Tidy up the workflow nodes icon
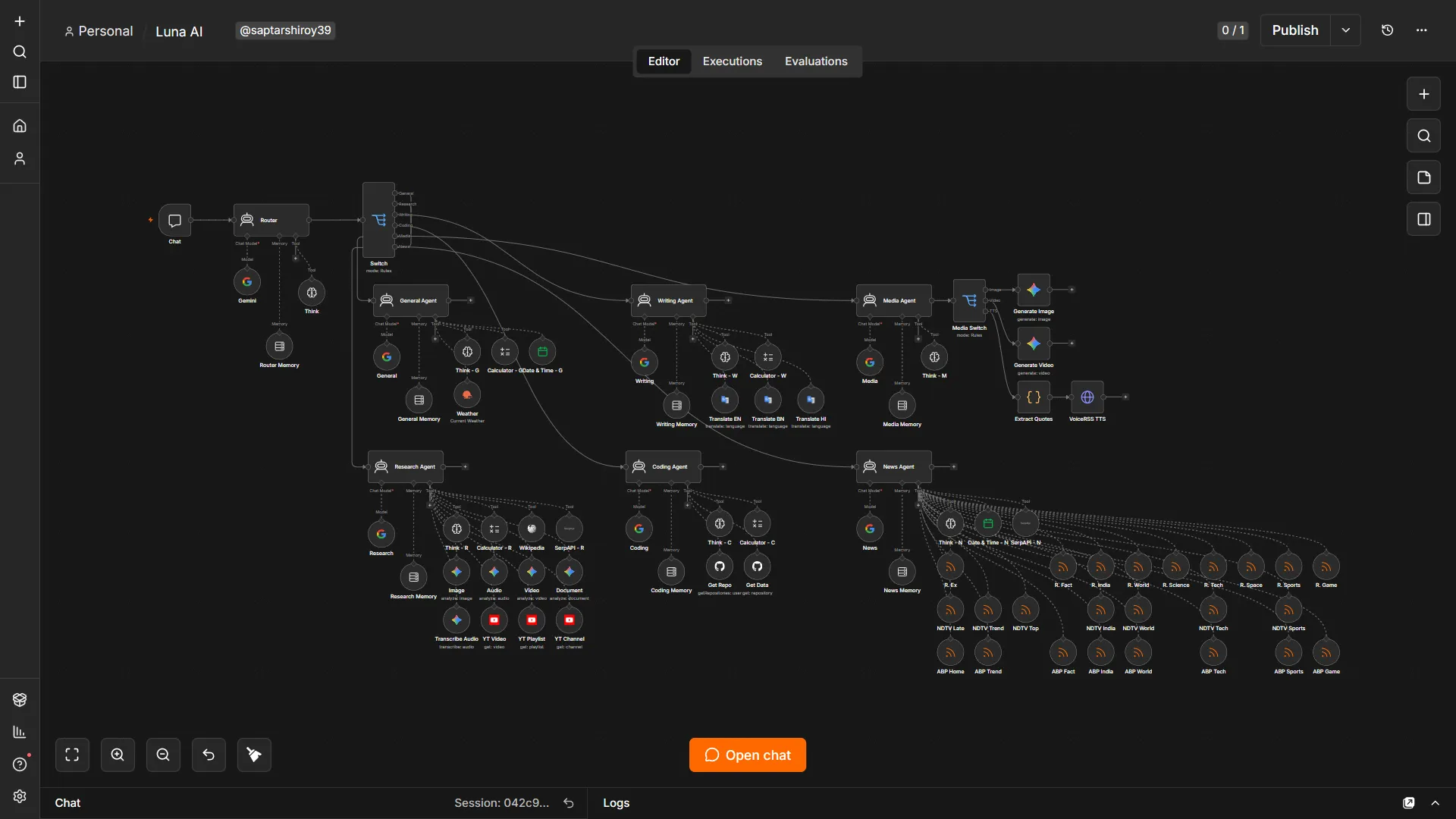This screenshot has height=819, width=1456. coord(254,755)
